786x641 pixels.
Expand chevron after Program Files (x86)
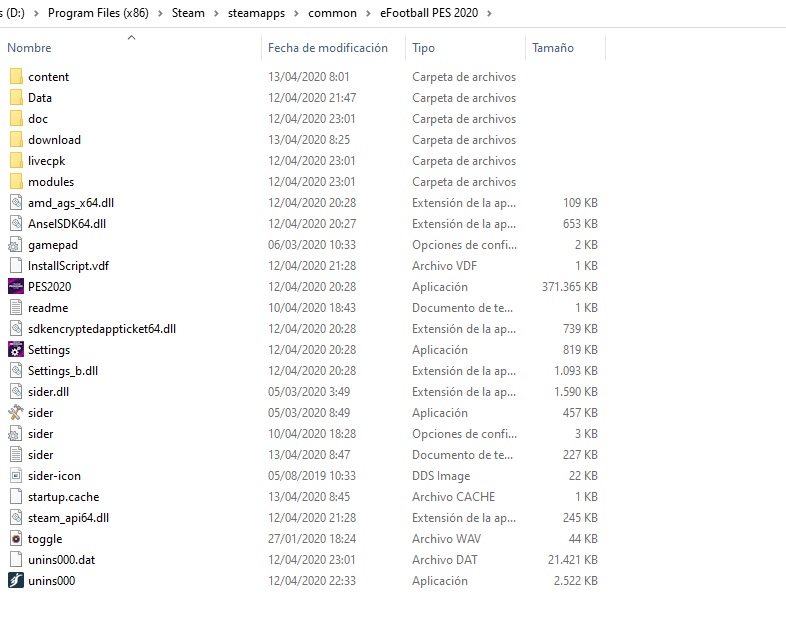pyautogui.click(x=160, y=14)
